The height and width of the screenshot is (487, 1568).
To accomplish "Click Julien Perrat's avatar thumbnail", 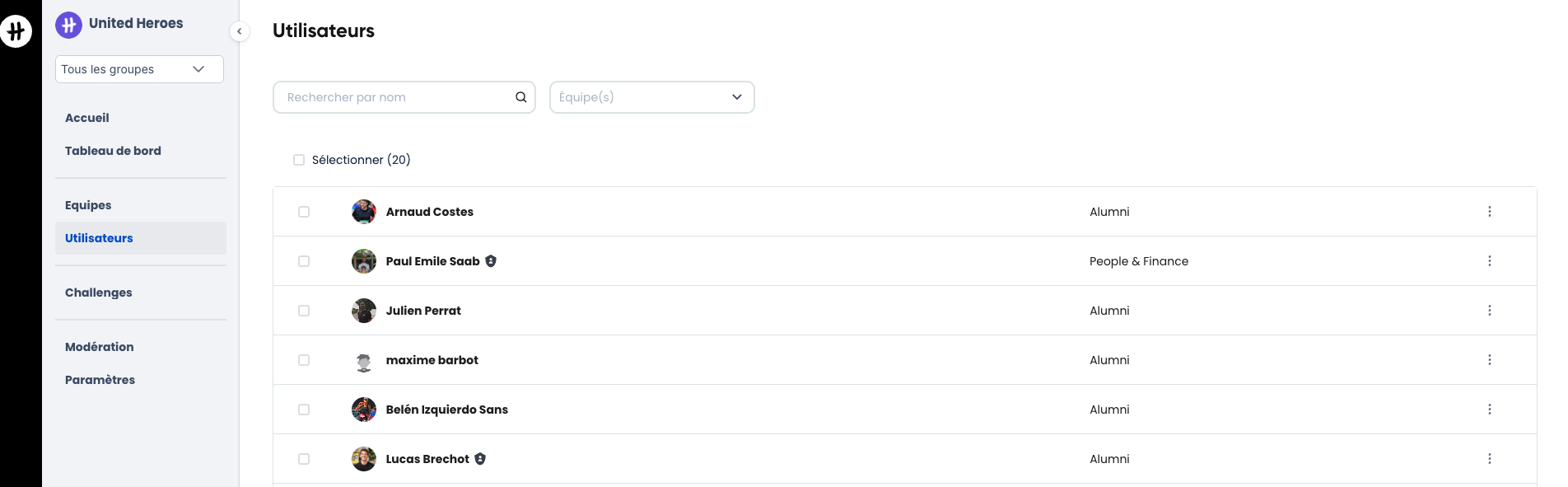I will tap(364, 311).
